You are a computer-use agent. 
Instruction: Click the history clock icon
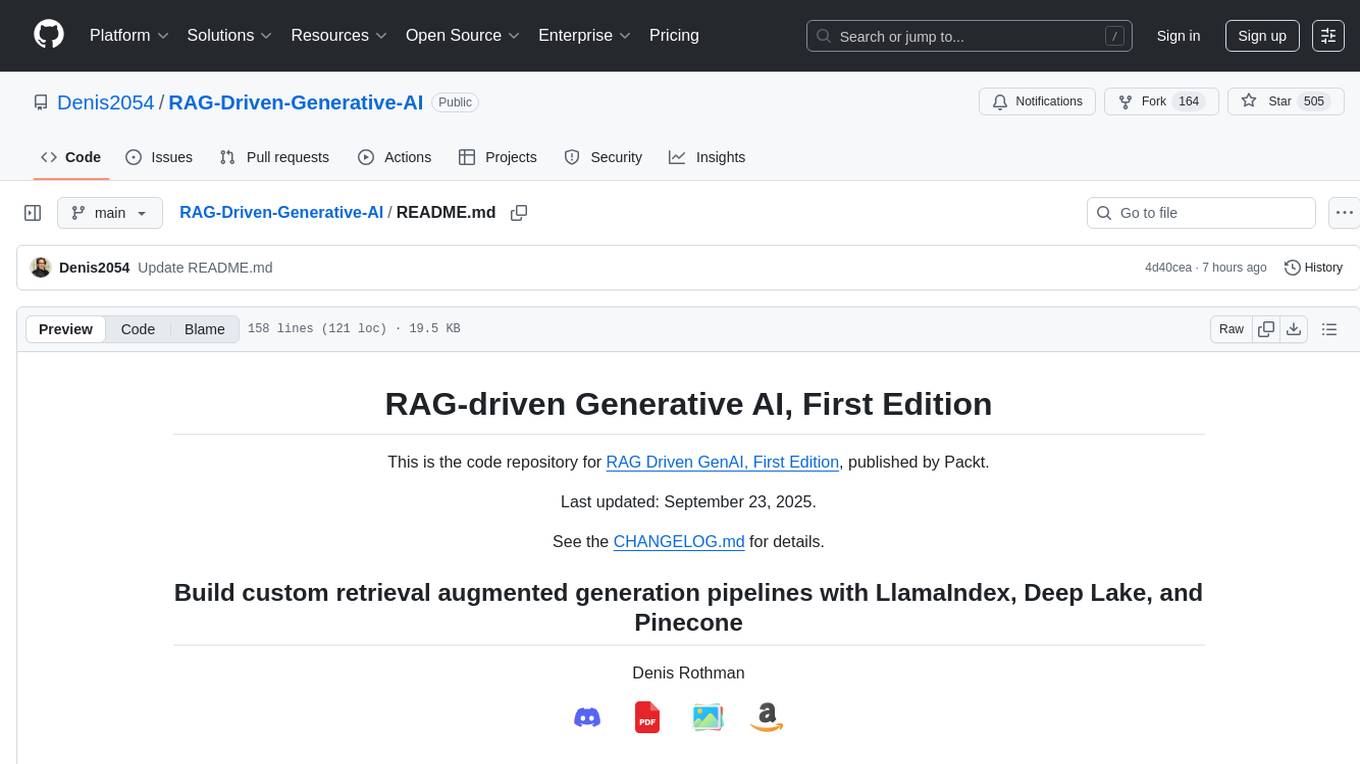click(x=1292, y=267)
